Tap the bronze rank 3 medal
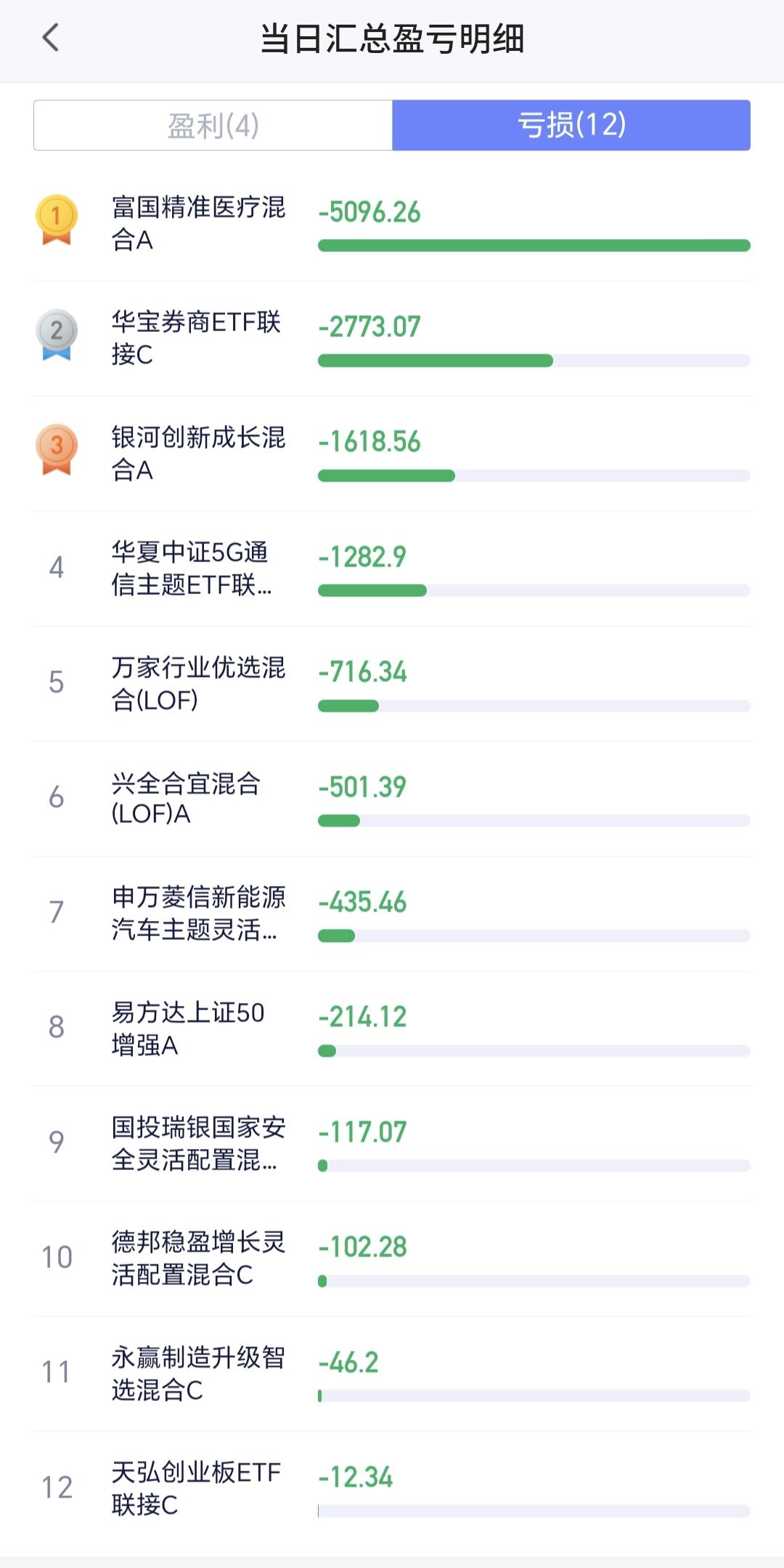 57,450
